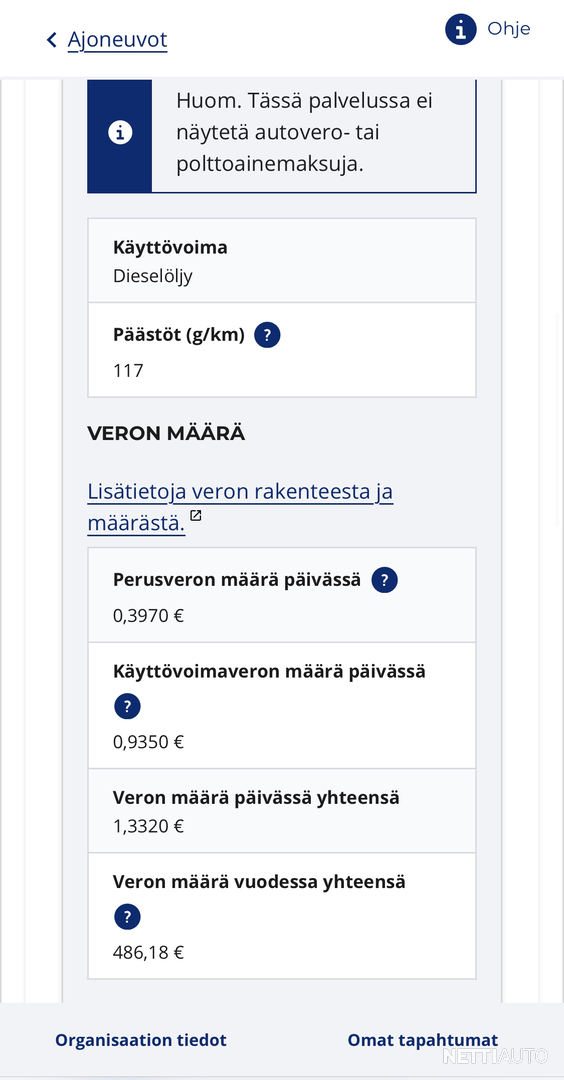Click the info icon in the Huom notice

pos(120,134)
